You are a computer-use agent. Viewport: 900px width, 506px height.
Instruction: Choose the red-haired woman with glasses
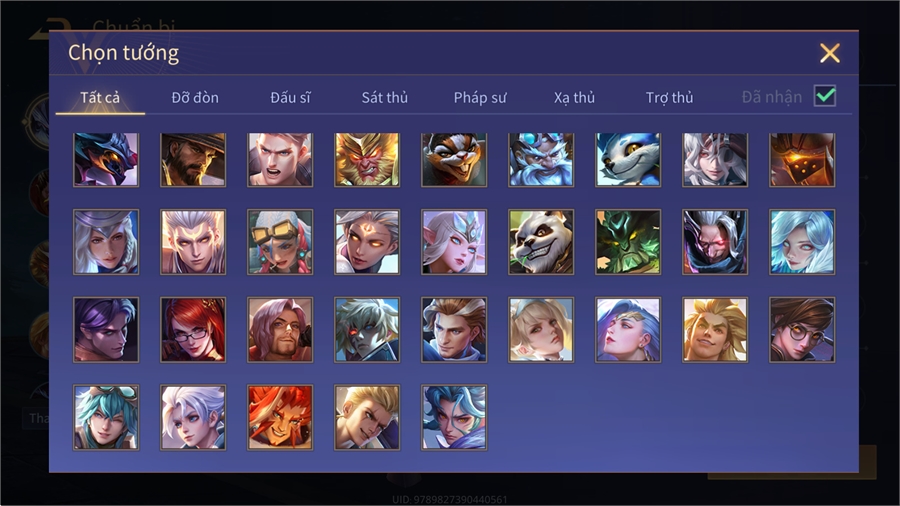[x=193, y=329]
